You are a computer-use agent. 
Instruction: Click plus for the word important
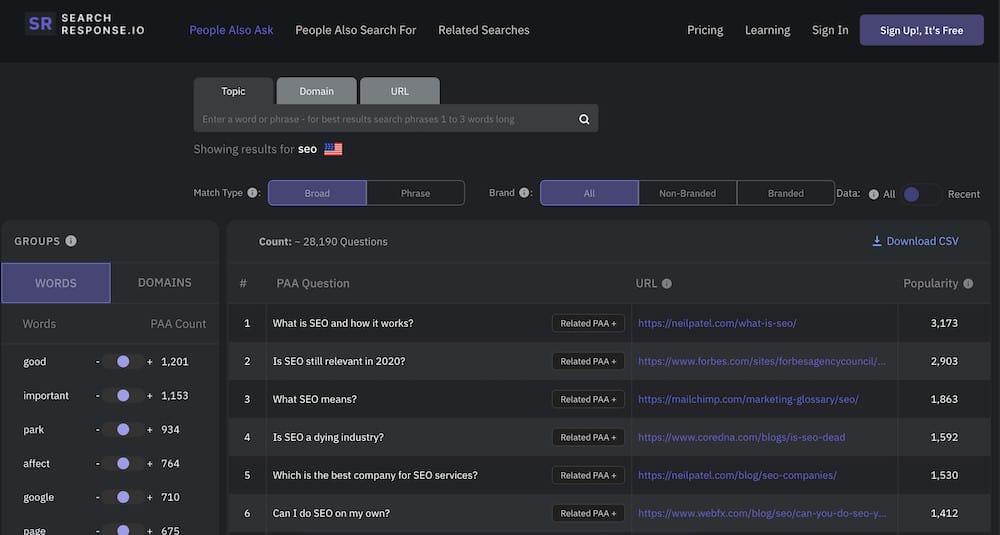(150, 396)
